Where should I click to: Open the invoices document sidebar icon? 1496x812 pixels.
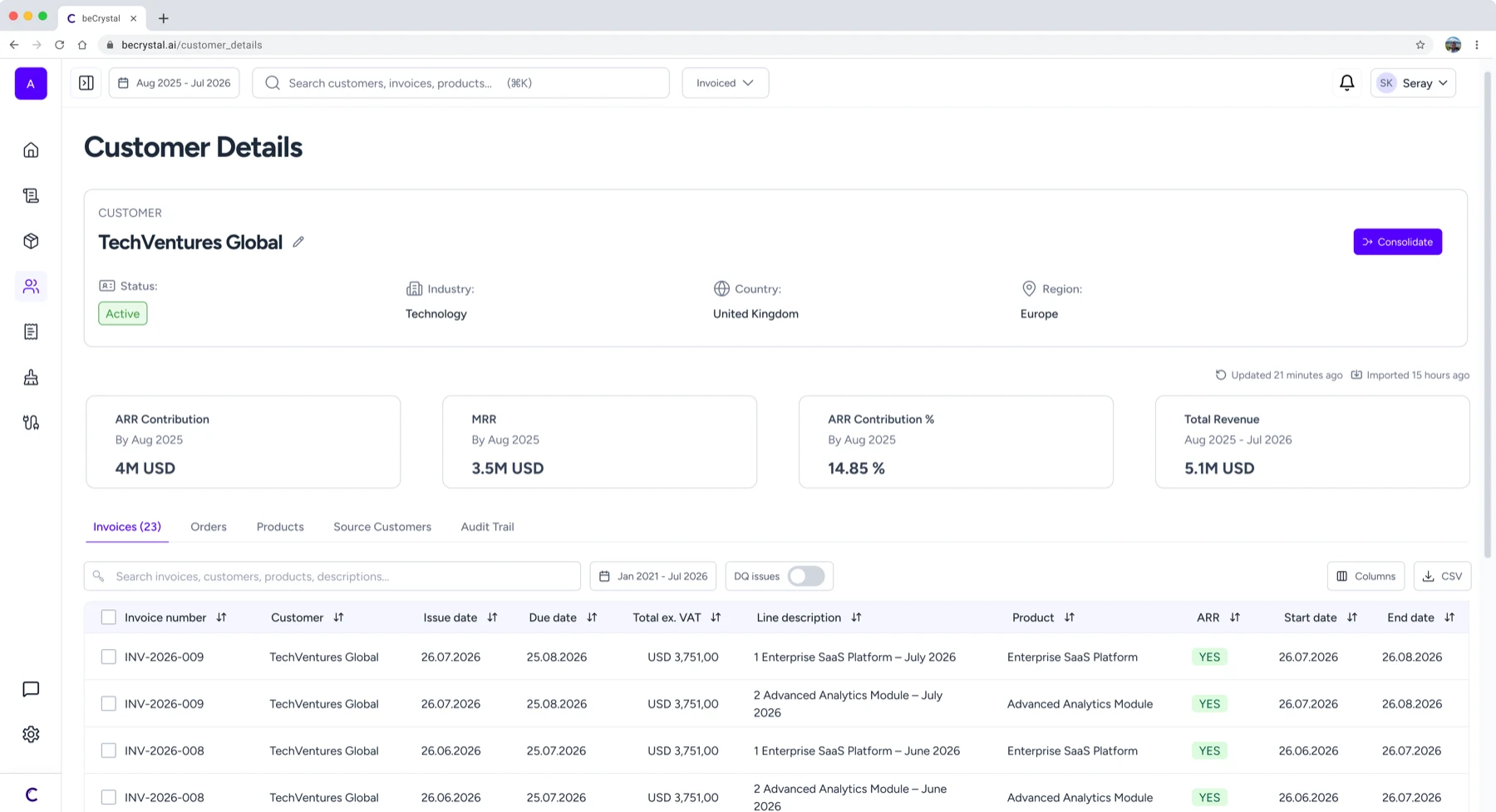[x=31, y=332]
